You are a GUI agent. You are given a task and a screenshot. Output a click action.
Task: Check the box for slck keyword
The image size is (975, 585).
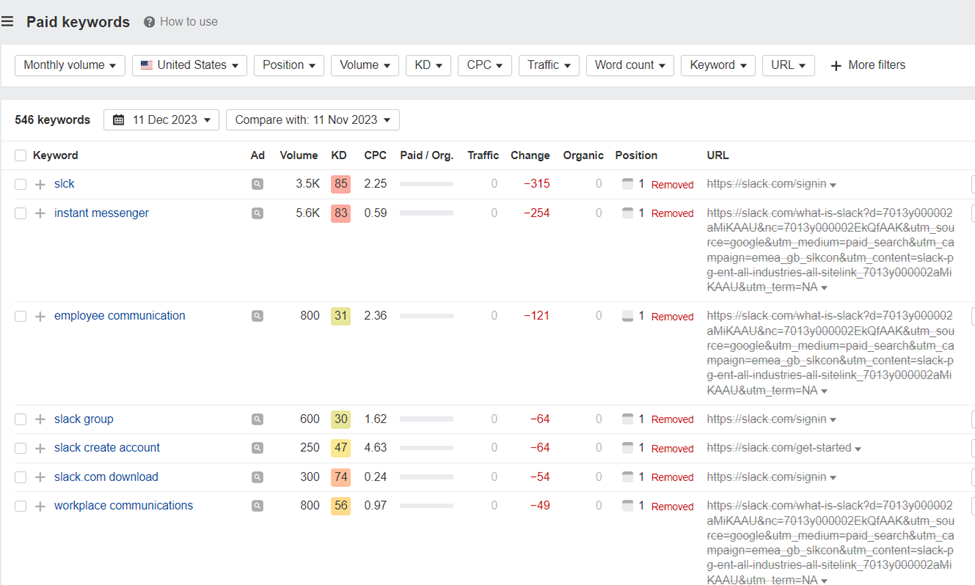[21, 184]
